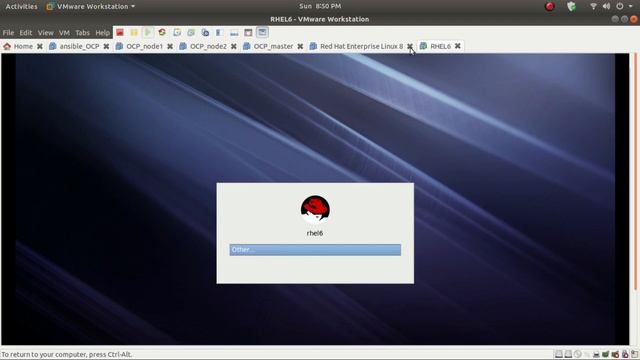Click the red record indicator in top bar
The height and width of the screenshot is (360, 640).
[x=549, y=6]
